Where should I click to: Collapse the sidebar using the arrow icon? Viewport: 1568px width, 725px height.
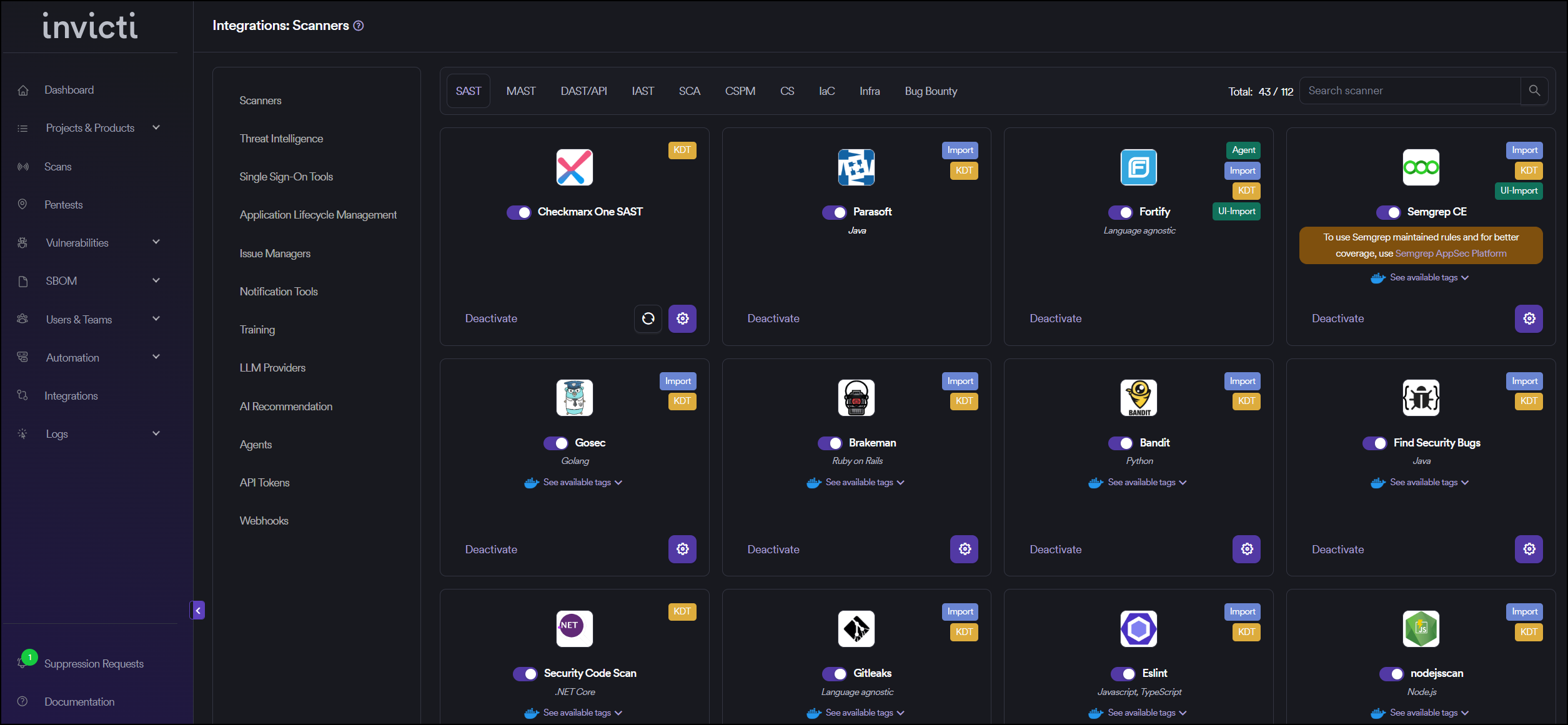click(x=197, y=610)
